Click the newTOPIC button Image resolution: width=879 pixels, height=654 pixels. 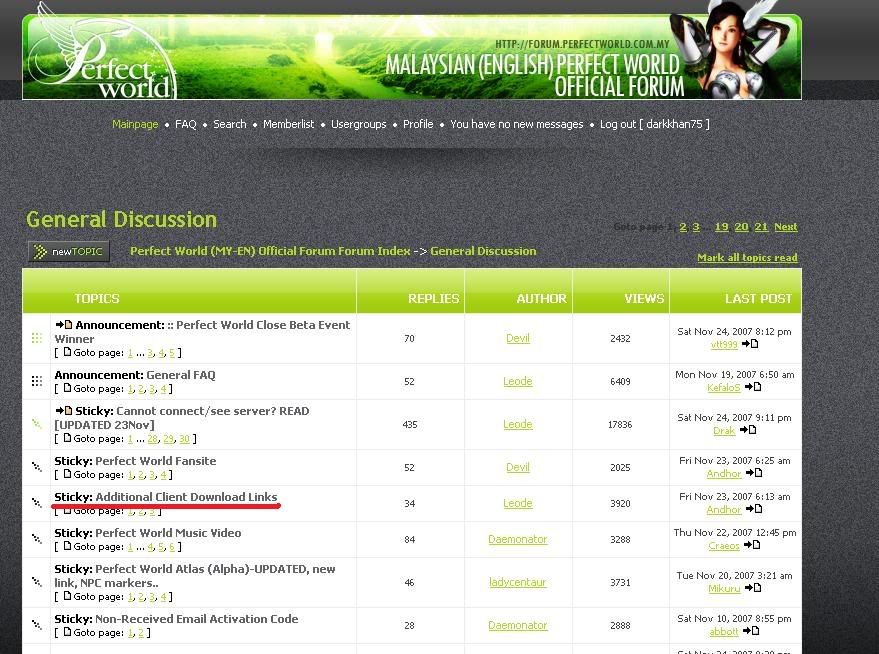69,252
